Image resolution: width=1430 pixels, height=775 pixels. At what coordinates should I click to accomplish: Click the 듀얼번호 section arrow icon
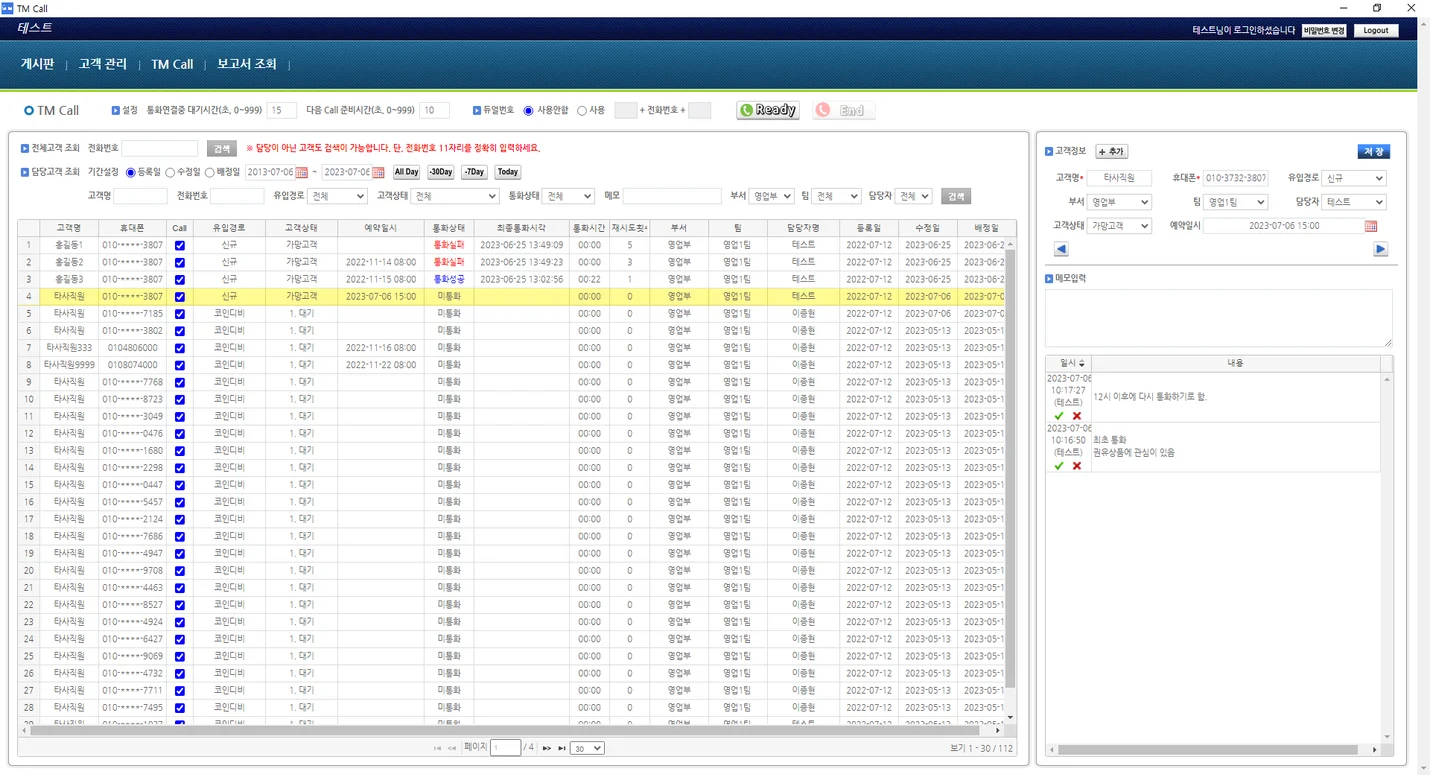pyautogui.click(x=477, y=110)
